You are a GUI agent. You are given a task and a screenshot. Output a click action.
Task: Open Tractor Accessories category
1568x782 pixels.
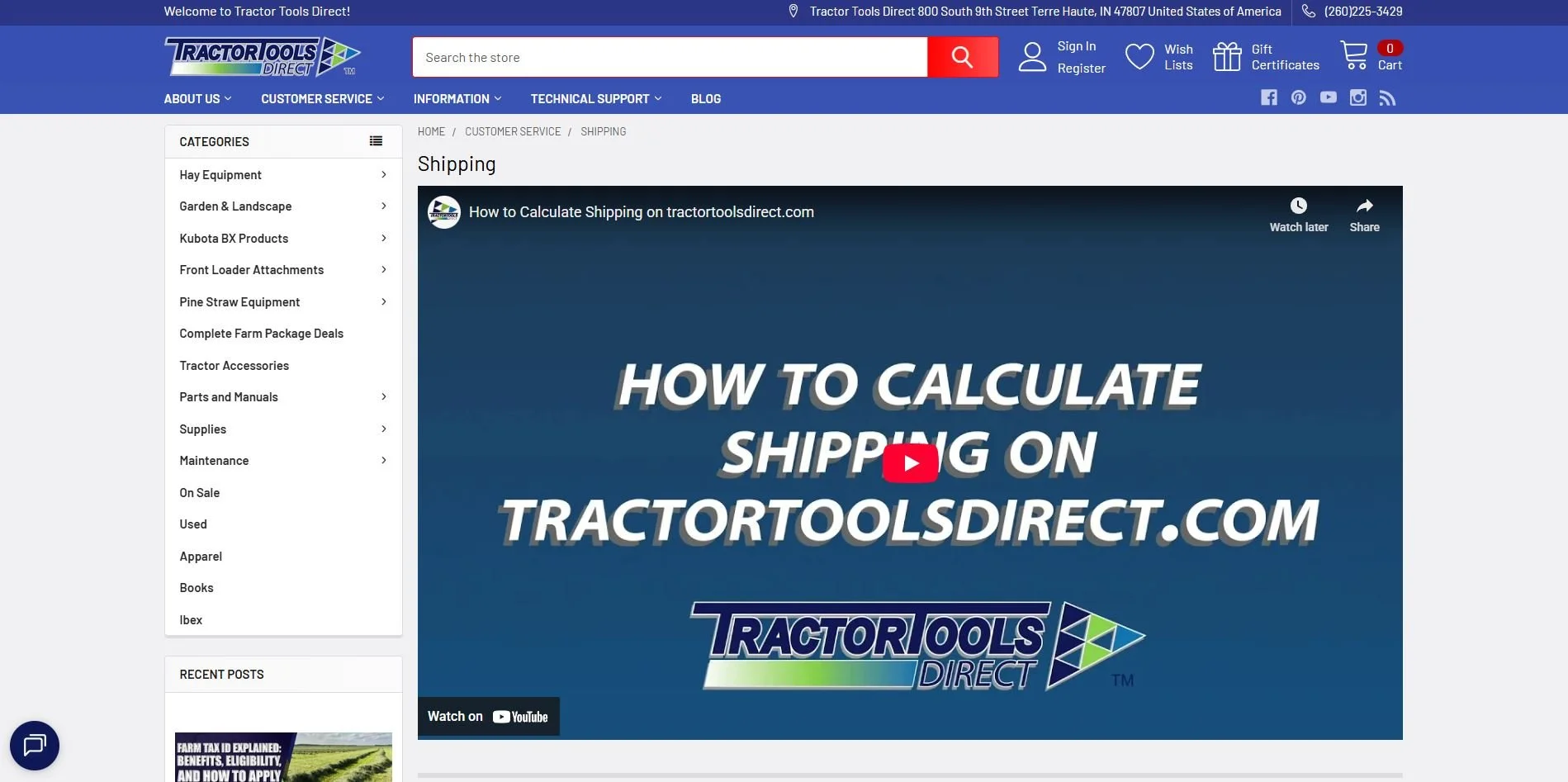(234, 366)
